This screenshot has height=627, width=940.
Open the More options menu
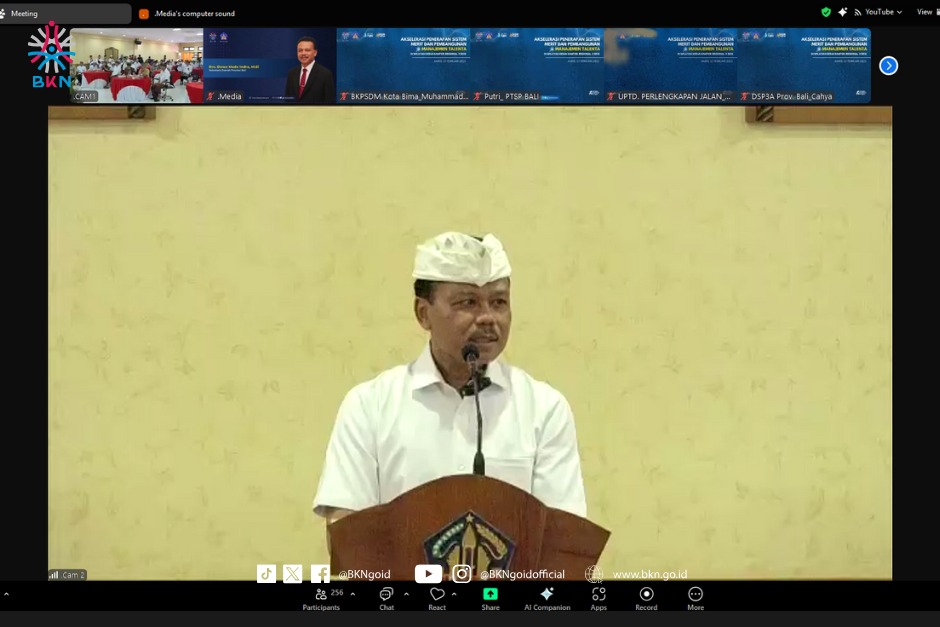pyautogui.click(x=695, y=597)
